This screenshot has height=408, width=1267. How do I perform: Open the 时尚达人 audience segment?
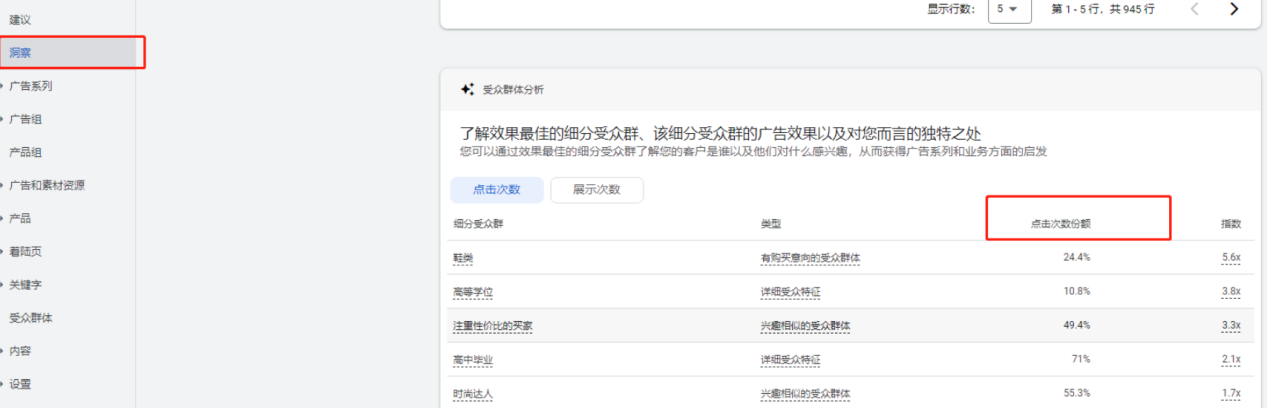(473, 394)
